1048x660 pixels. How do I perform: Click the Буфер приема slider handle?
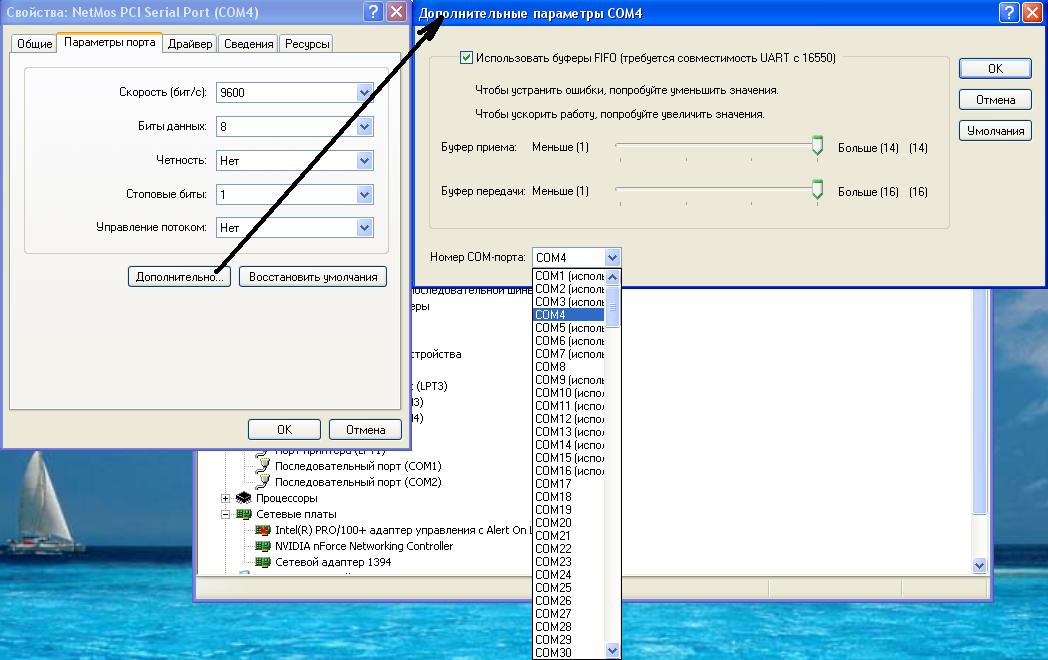(817, 145)
